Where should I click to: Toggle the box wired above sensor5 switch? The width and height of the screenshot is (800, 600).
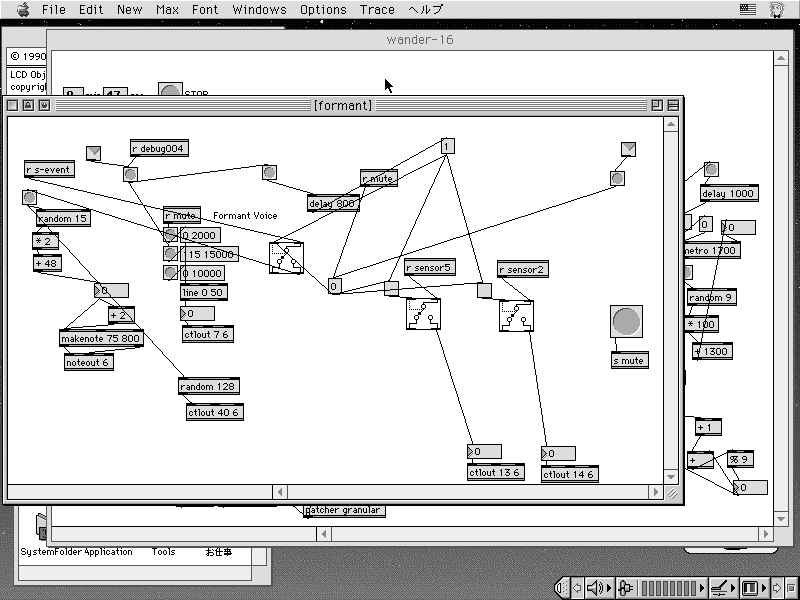[391, 288]
